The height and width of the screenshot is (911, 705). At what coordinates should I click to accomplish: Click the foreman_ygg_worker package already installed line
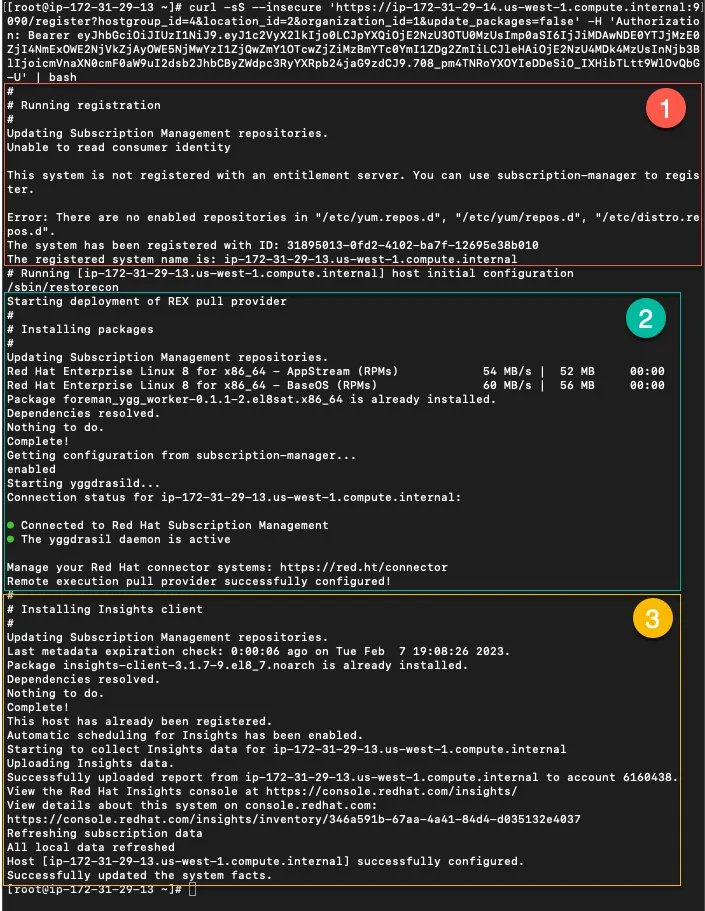pyautogui.click(x=252, y=399)
